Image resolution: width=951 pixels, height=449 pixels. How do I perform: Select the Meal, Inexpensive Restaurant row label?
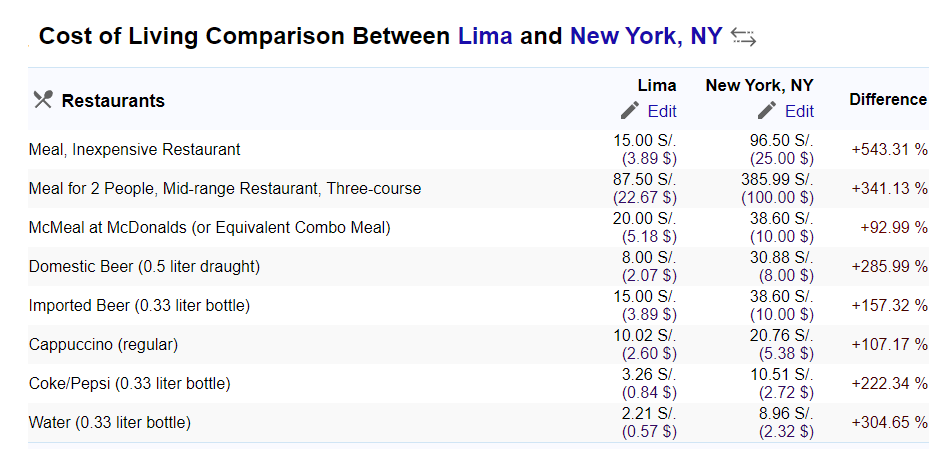click(x=135, y=149)
